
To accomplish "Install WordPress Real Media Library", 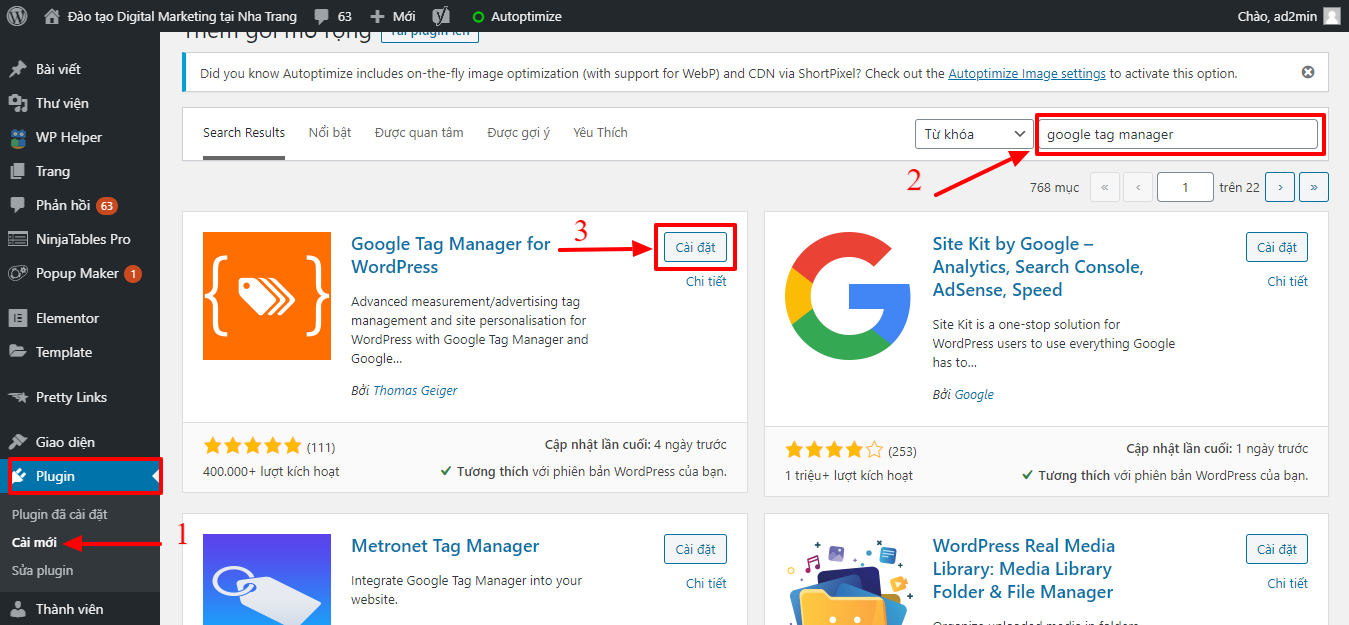I will click(x=1277, y=549).
